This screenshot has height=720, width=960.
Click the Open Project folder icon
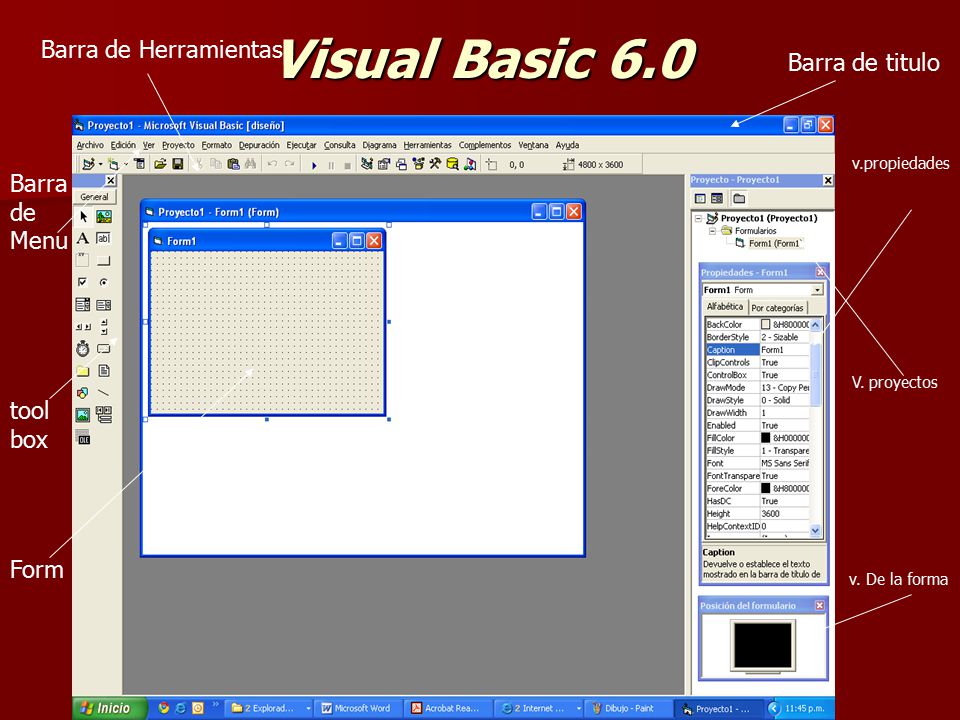tap(160, 164)
